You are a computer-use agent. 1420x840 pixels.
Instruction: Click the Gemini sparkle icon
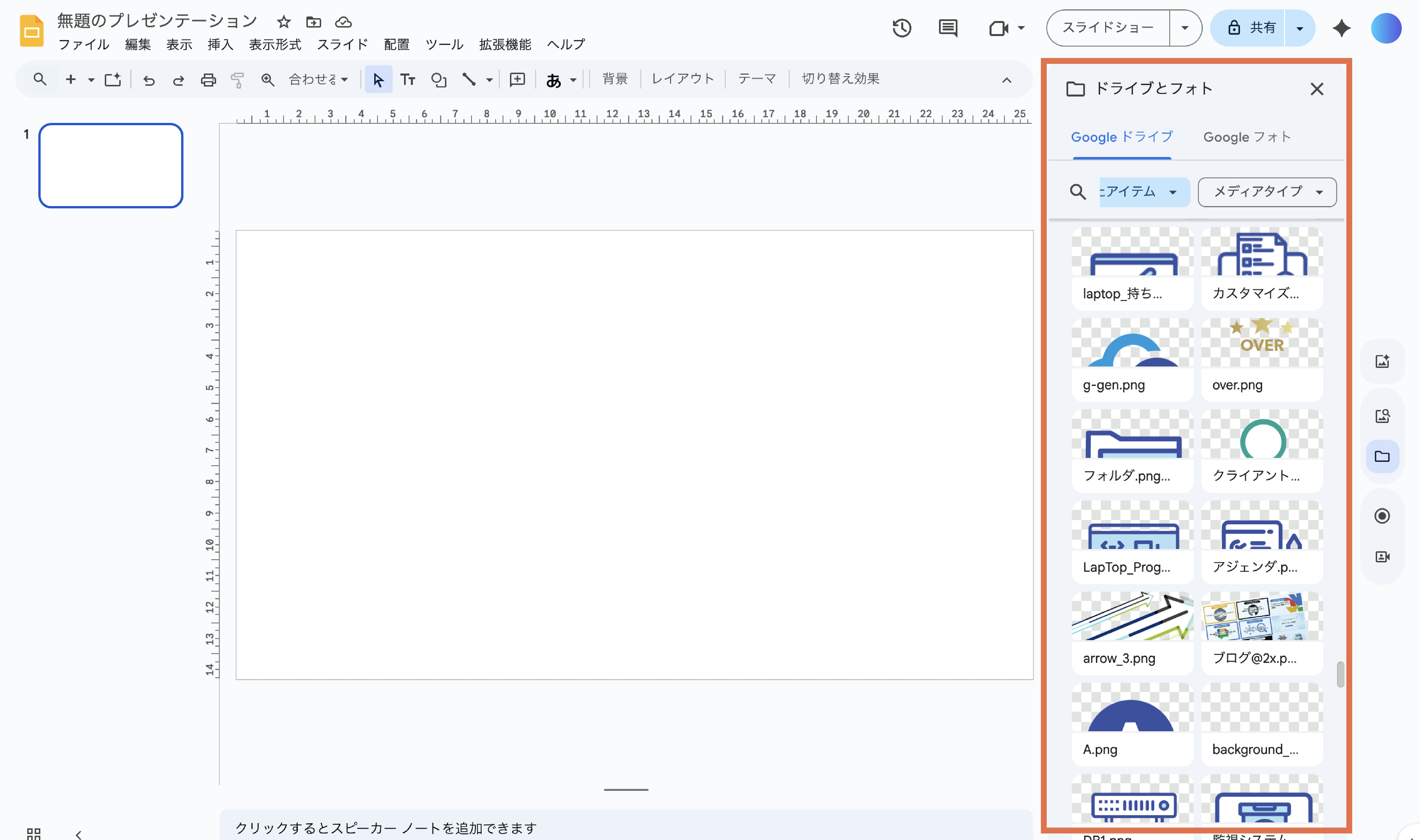tap(1341, 28)
